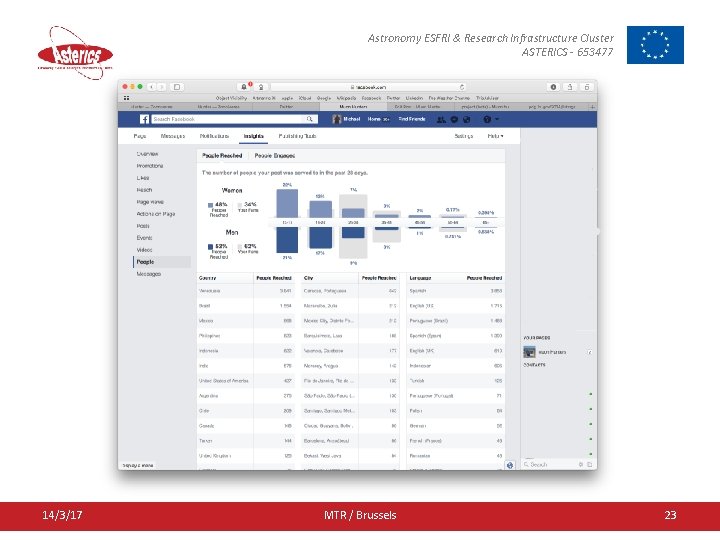Click the chat Search field

coord(549,465)
